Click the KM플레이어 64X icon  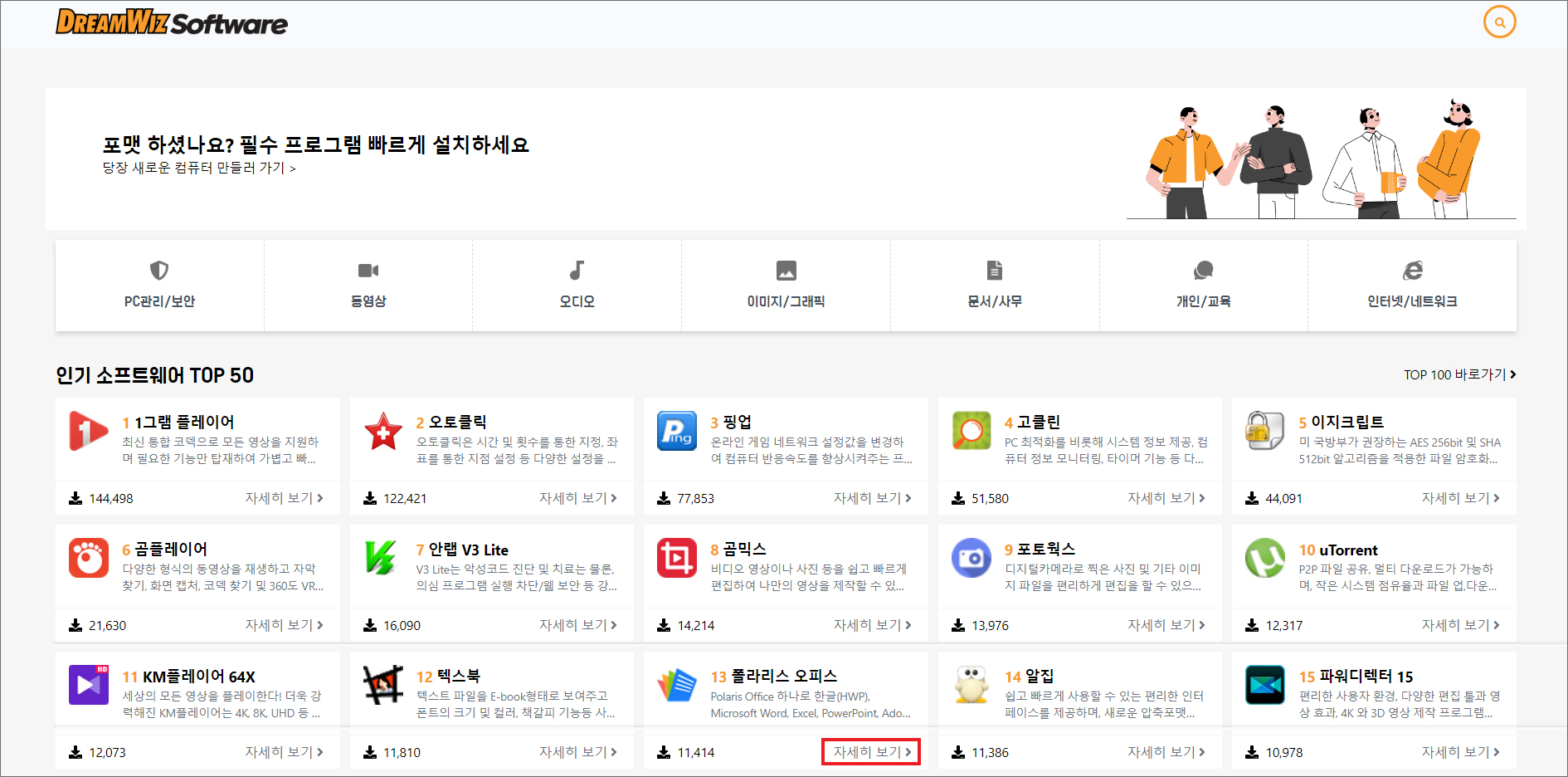coord(89,685)
